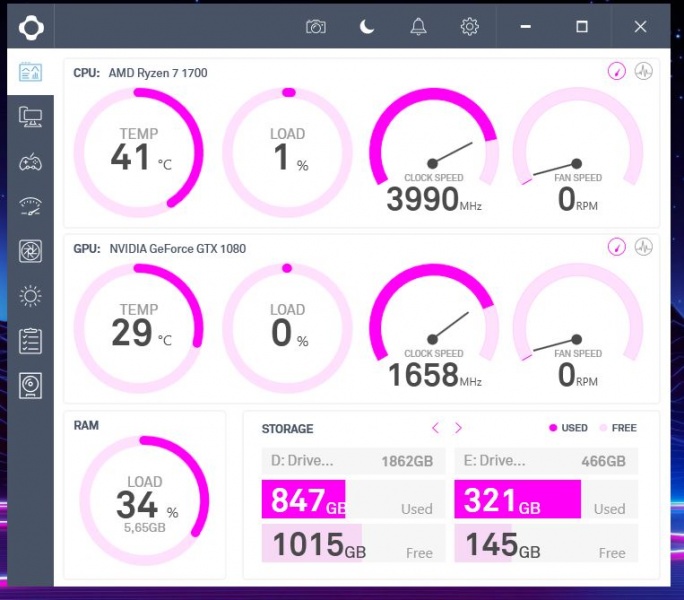Open the gaming controller sidebar icon
This screenshot has height=600, width=684.
coord(30,162)
